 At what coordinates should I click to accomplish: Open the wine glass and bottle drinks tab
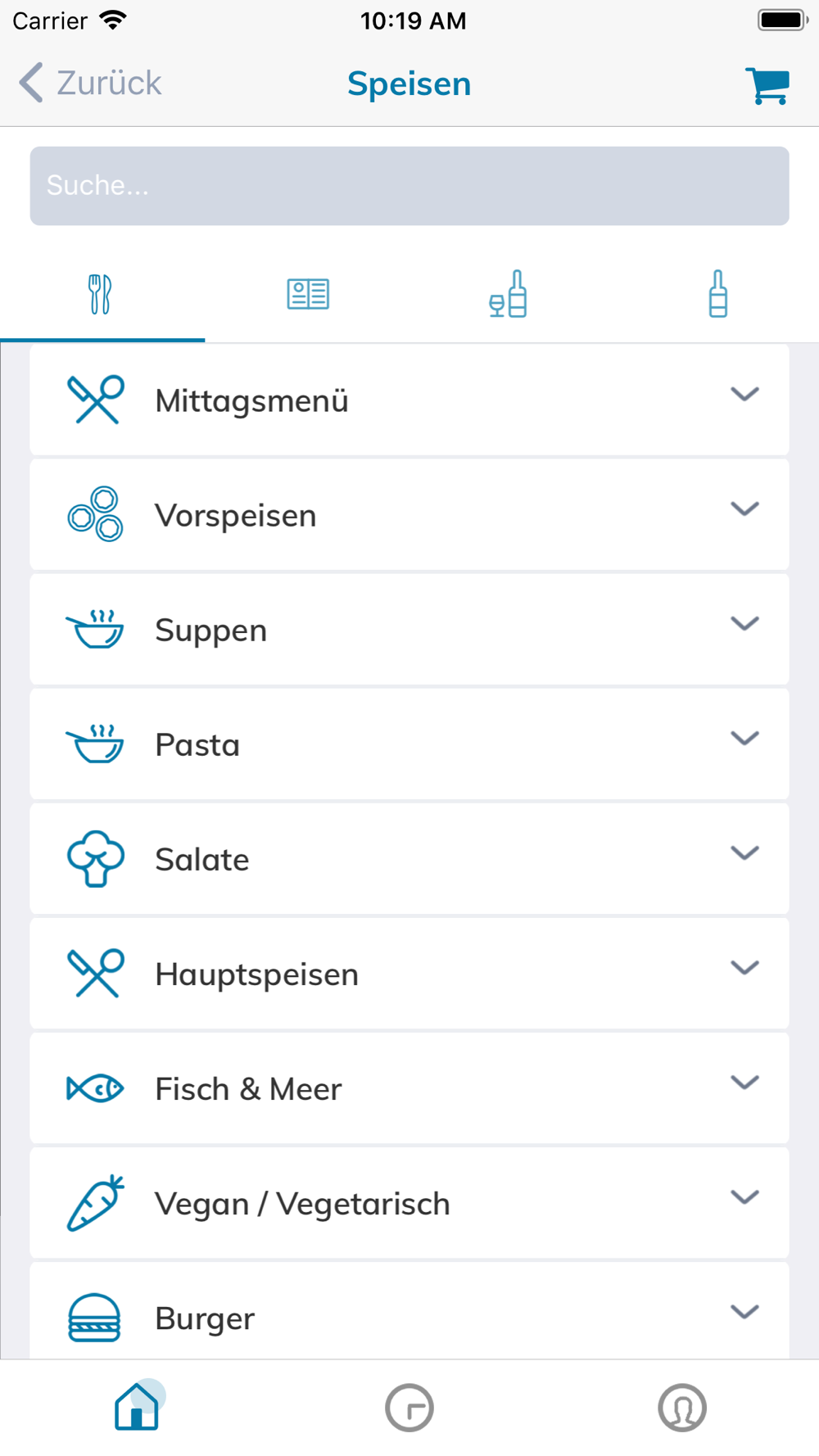[x=508, y=294]
